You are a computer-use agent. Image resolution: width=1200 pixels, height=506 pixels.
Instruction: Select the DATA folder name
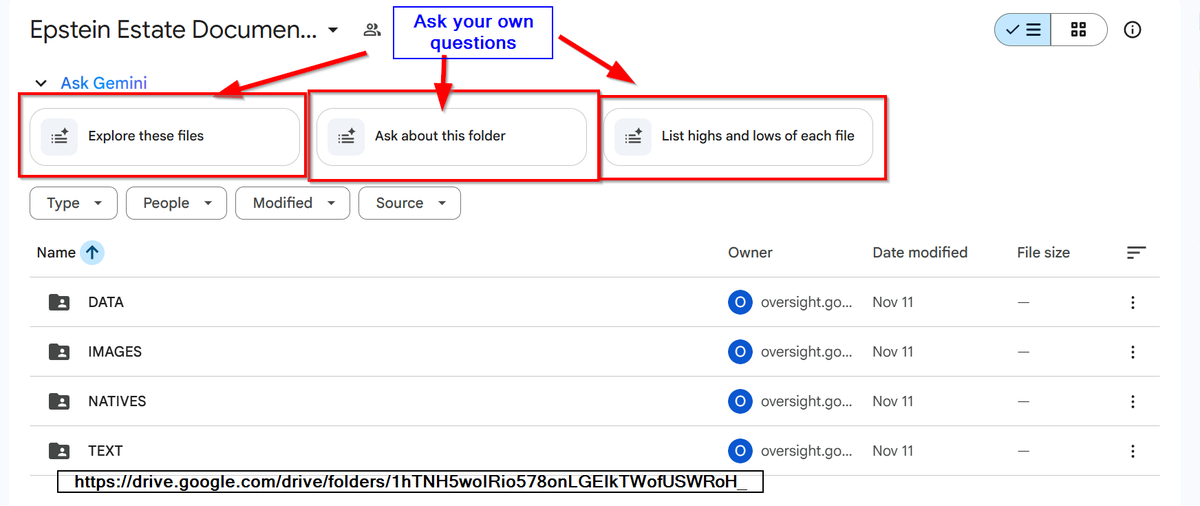(x=106, y=302)
